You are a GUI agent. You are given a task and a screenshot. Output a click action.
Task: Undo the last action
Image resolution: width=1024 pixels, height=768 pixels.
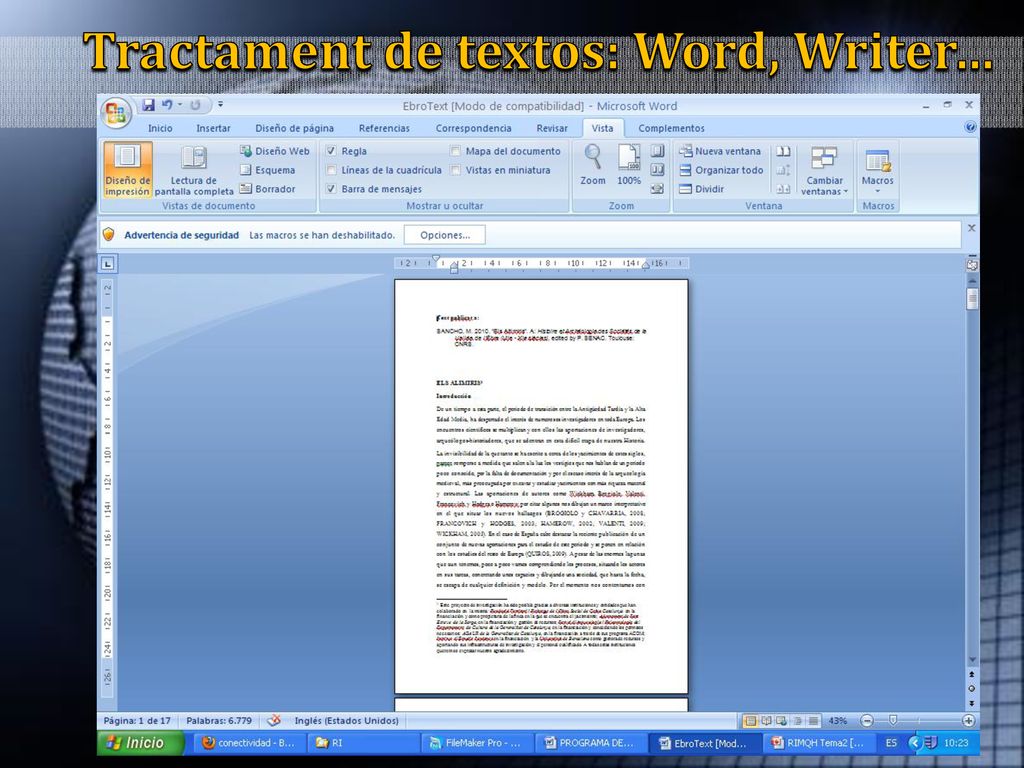click(x=167, y=104)
